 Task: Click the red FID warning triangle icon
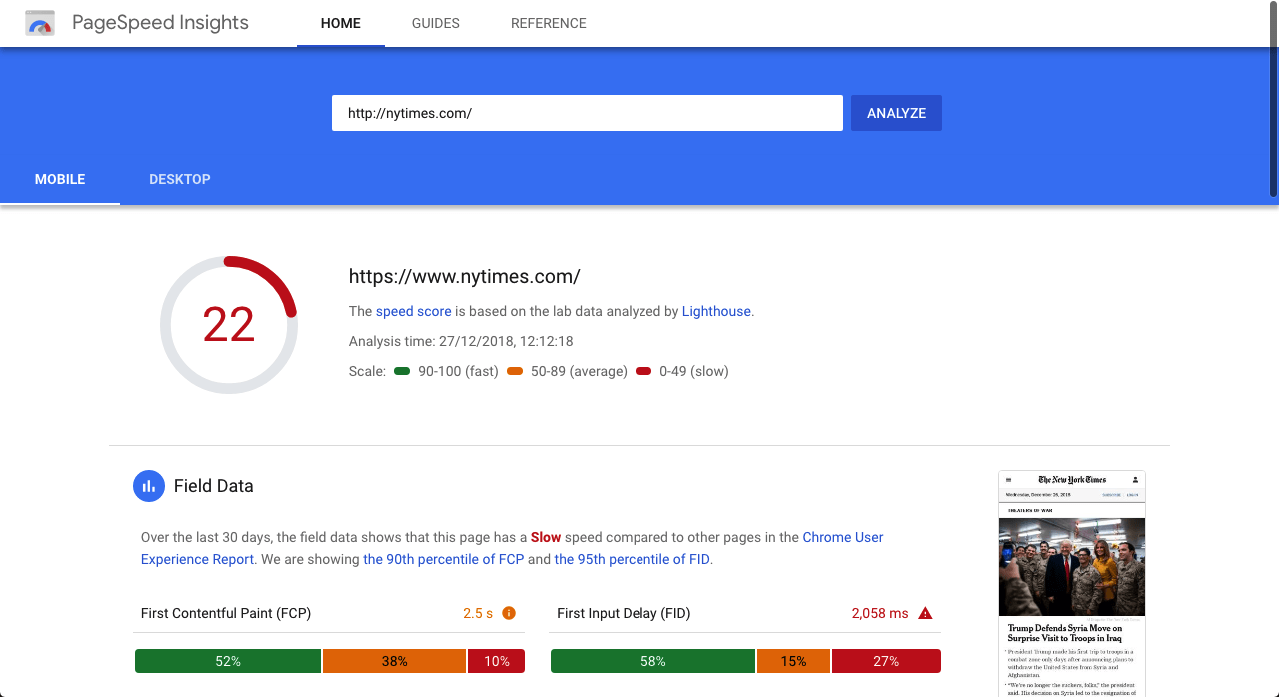(925, 613)
